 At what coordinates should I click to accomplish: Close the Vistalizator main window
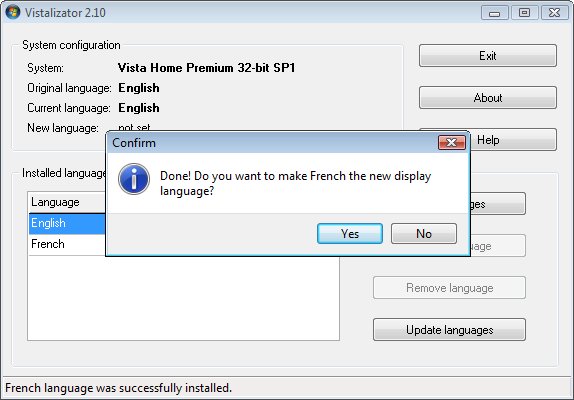[x=554, y=13]
